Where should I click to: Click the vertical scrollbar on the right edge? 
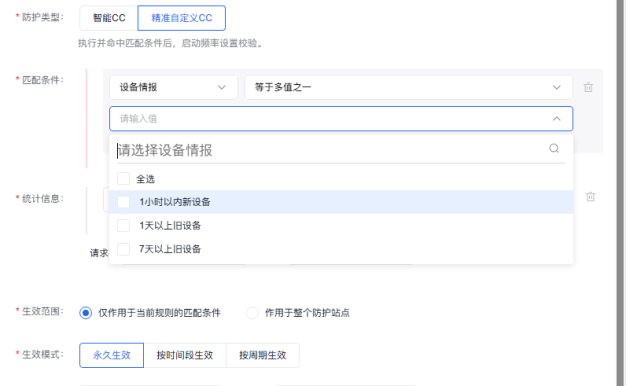pyautogui.click(x=621, y=193)
